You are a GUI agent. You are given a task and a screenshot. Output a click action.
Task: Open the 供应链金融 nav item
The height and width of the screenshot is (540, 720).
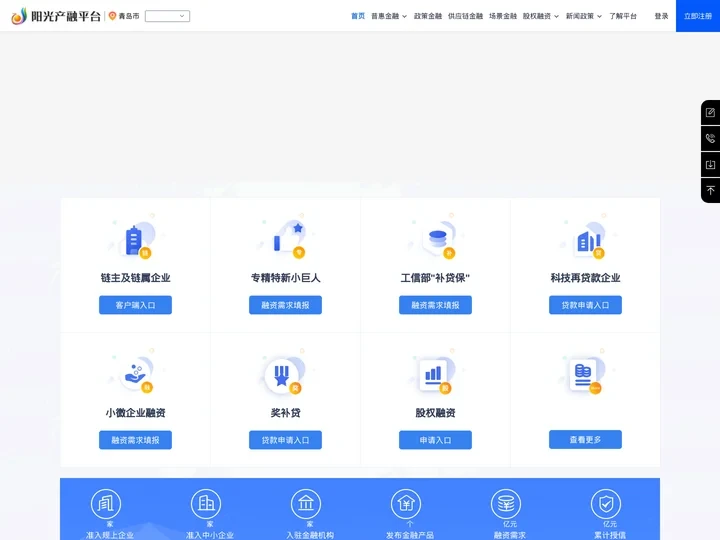click(x=465, y=16)
